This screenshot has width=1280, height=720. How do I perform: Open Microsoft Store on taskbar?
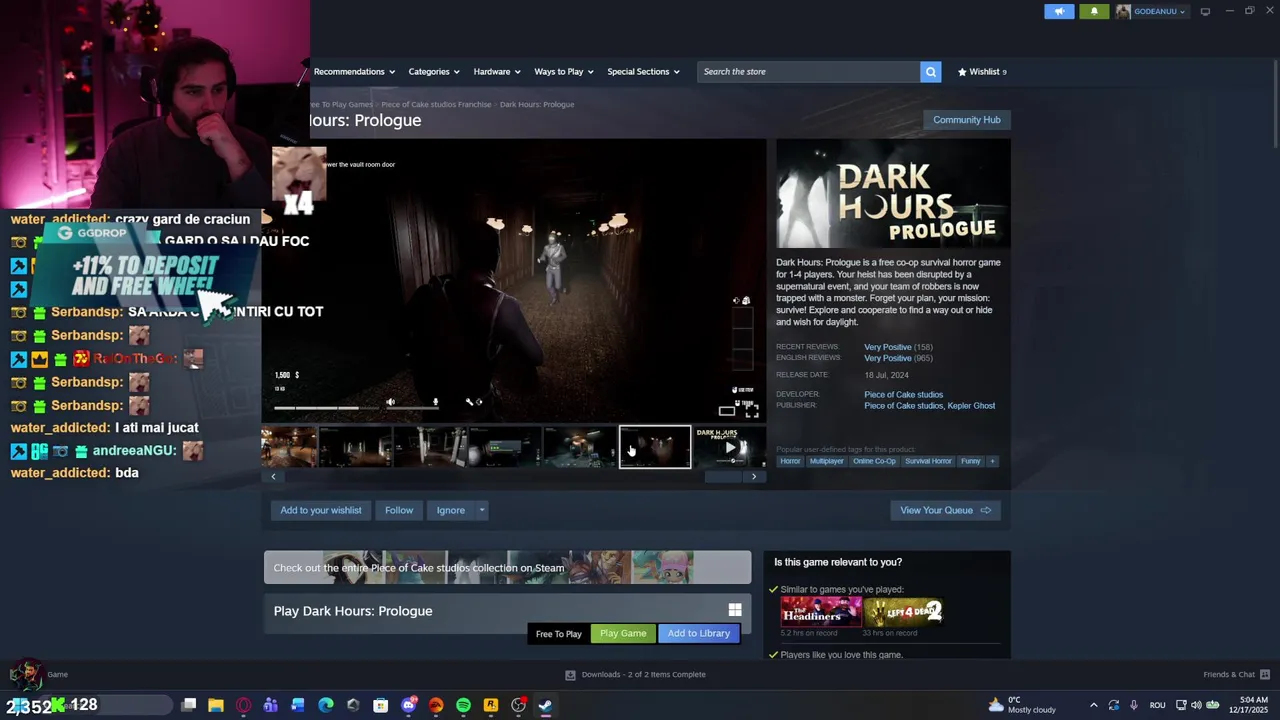point(380,705)
